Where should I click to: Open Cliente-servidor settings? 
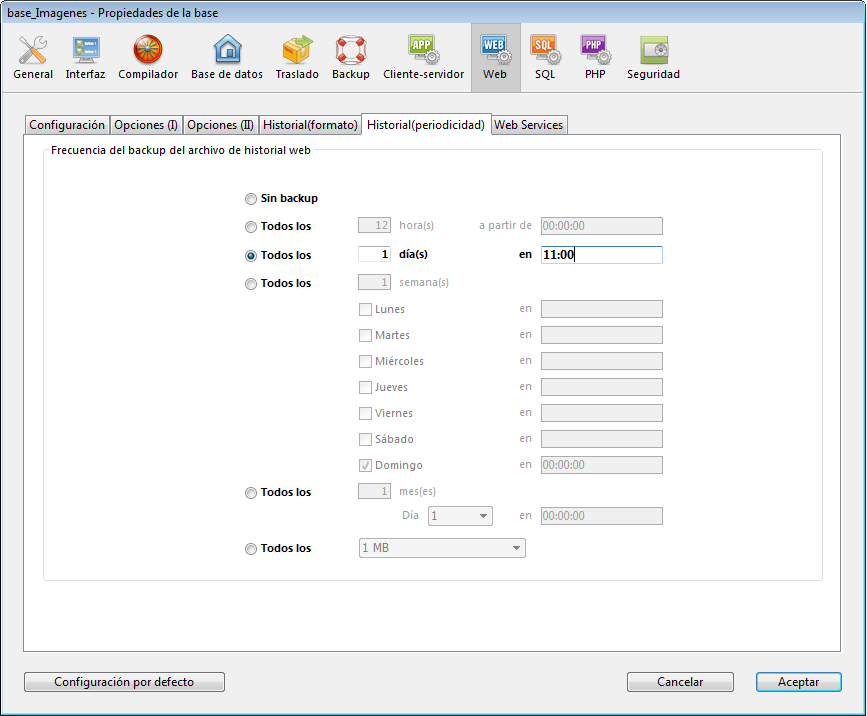pyautogui.click(x=423, y=58)
